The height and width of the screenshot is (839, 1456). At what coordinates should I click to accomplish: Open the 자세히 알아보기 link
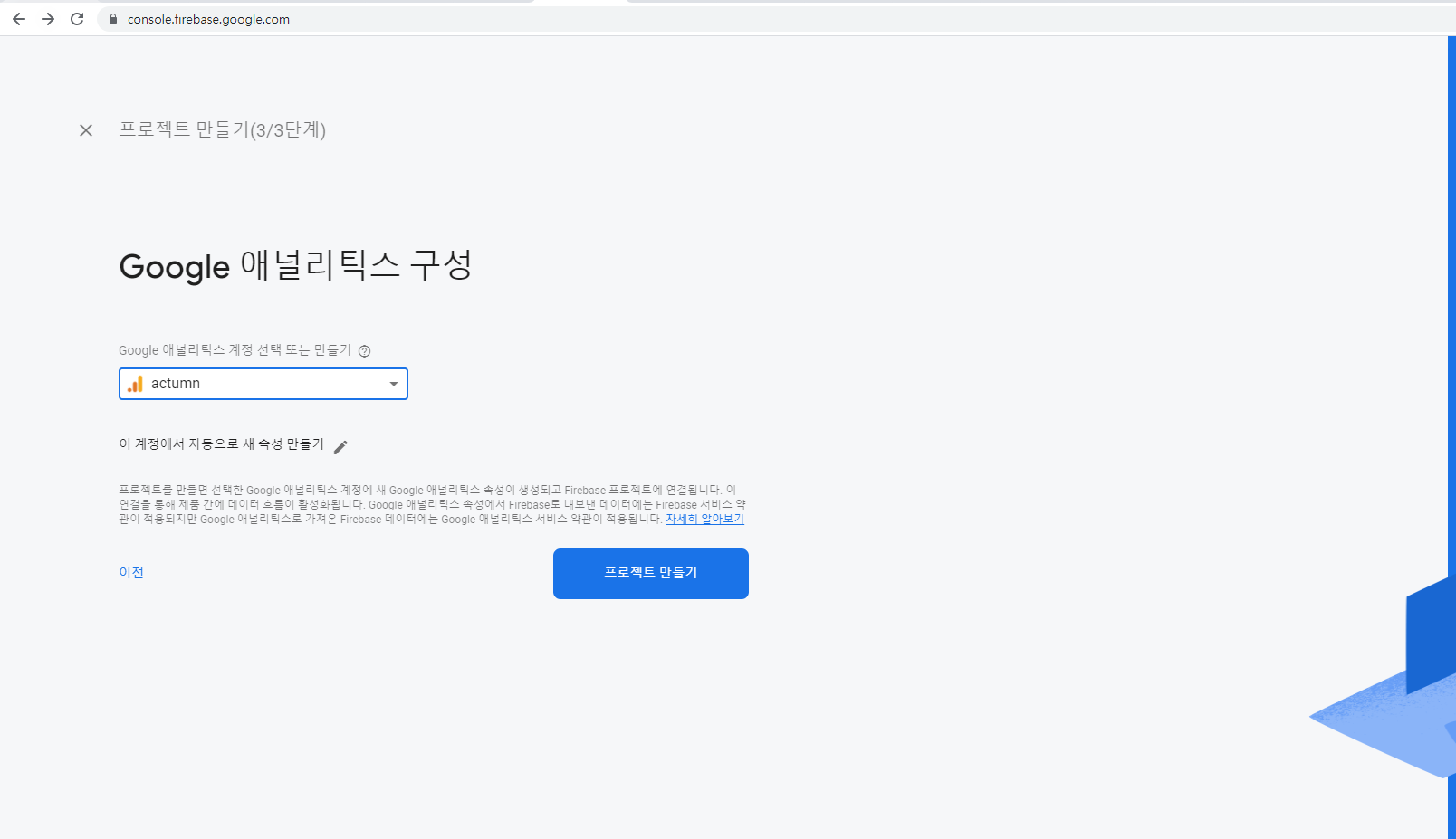click(x=704, y=519)
